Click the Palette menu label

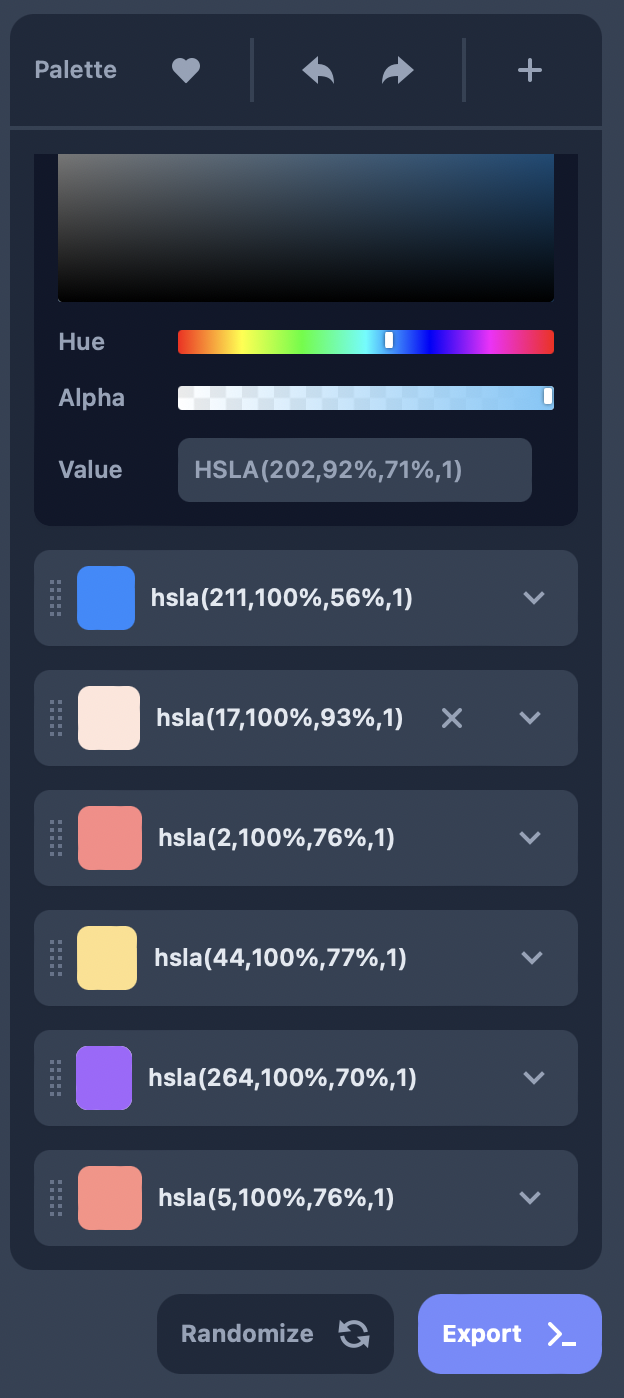pos(75,70)
